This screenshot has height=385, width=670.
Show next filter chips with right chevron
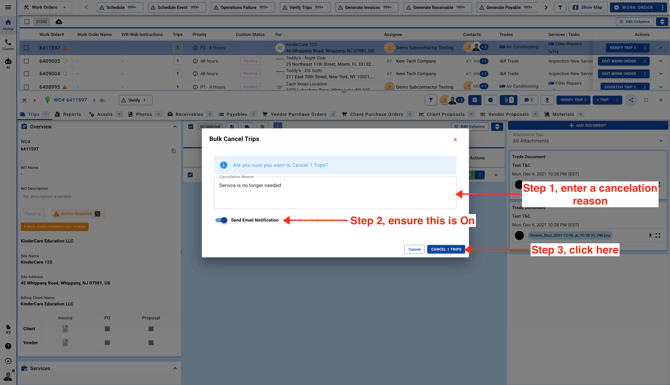[546, 7]
